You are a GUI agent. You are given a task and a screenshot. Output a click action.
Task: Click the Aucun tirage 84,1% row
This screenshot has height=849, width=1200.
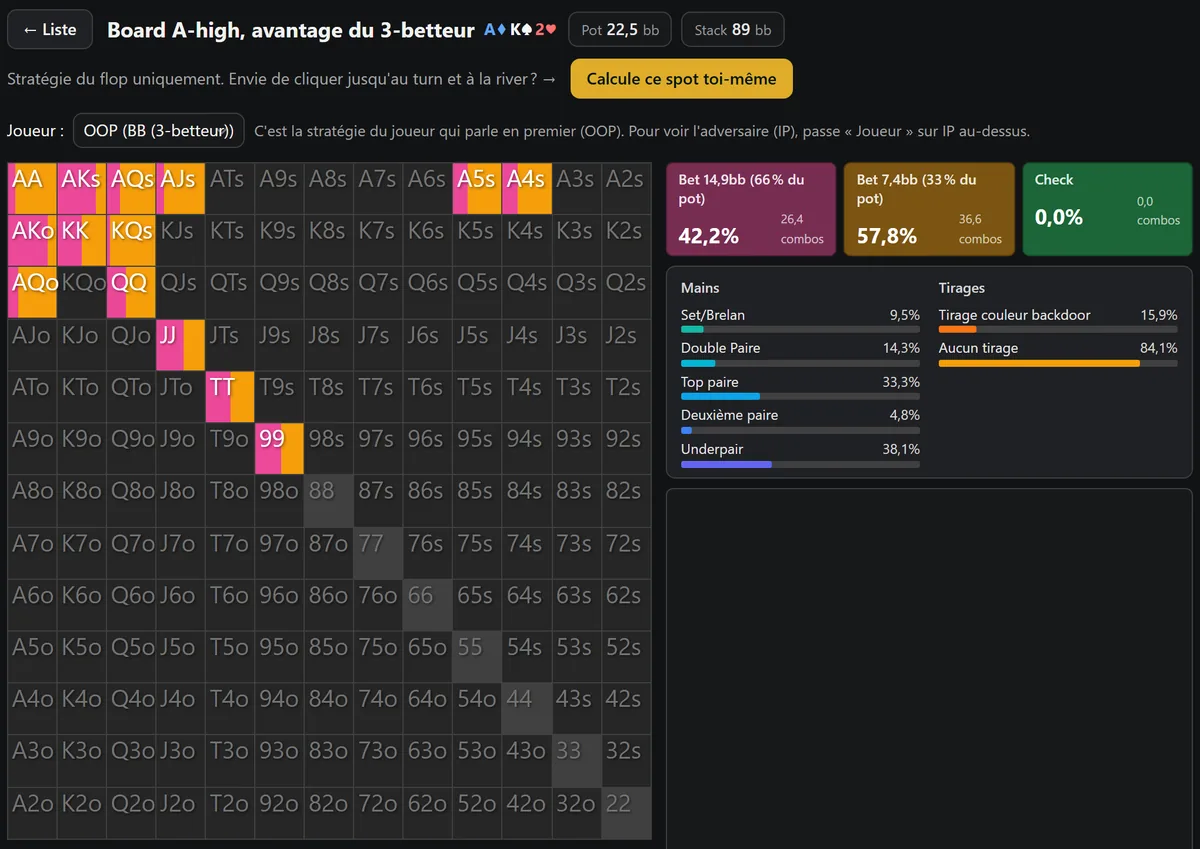[1058, 354]
